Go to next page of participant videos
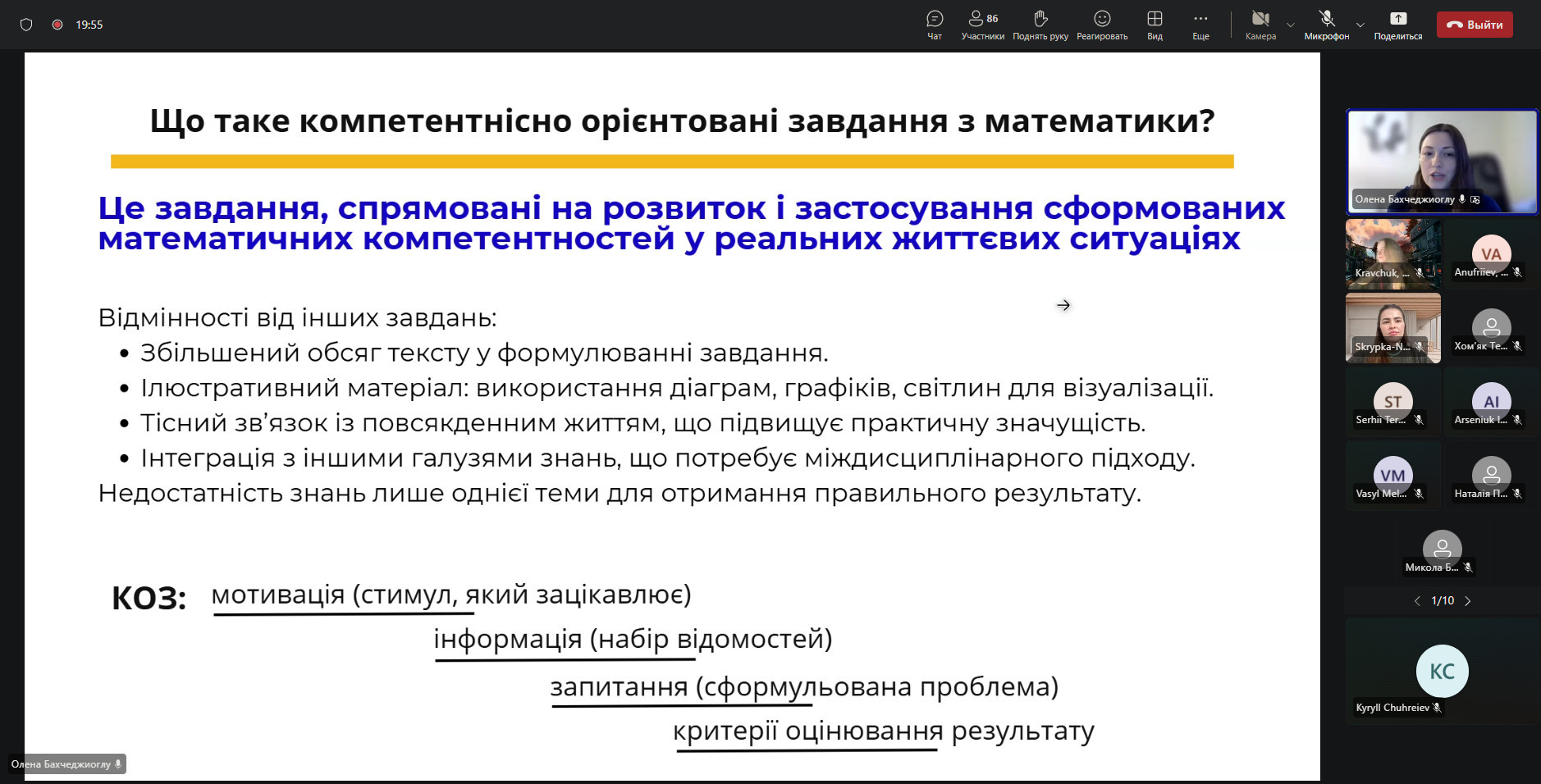Image resolution: width=1541 pixels, height=784 pixels. [x=1468, y=601]
